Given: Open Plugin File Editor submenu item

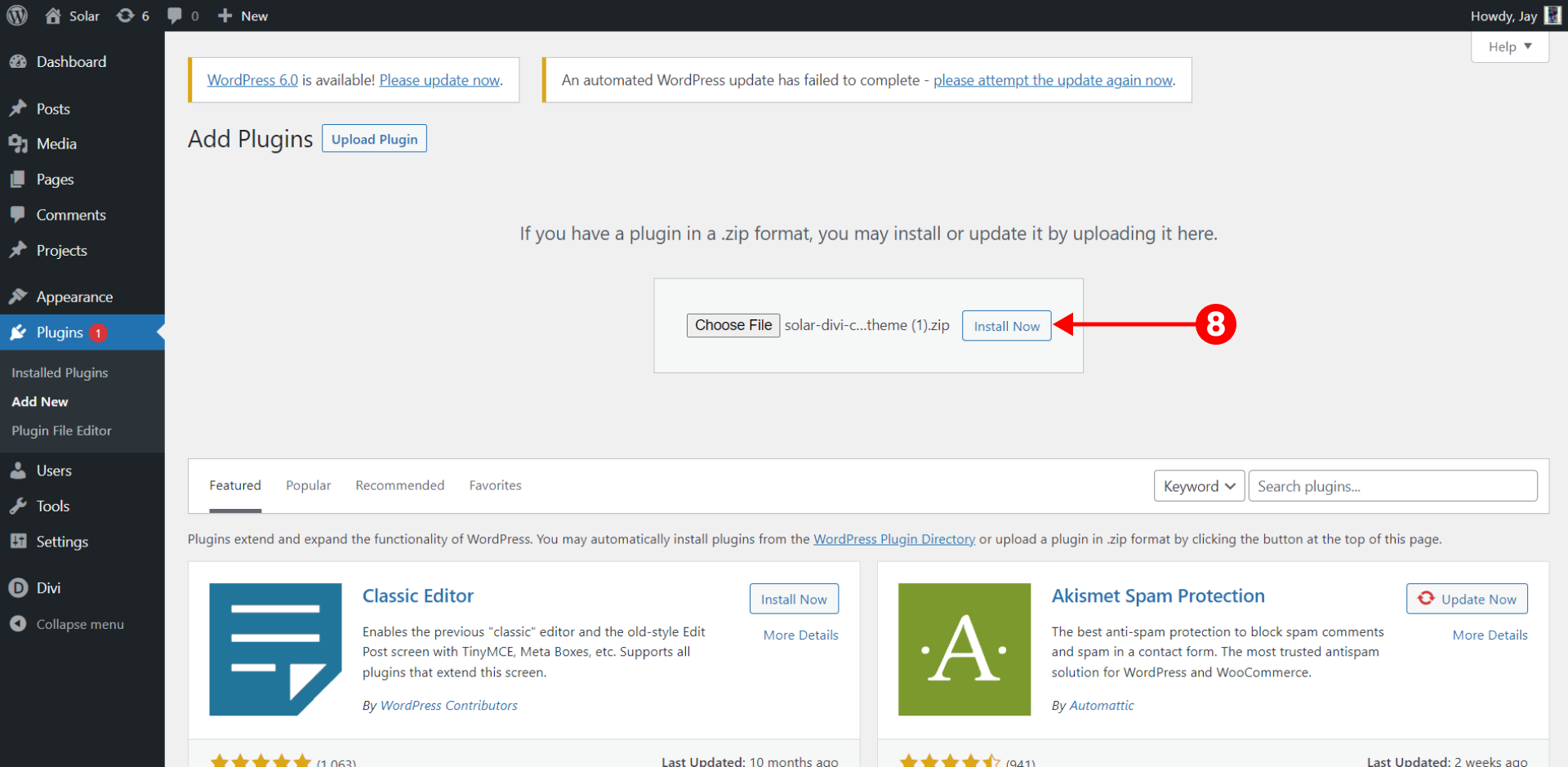Looking at the screenshot, I should [61, 430].
